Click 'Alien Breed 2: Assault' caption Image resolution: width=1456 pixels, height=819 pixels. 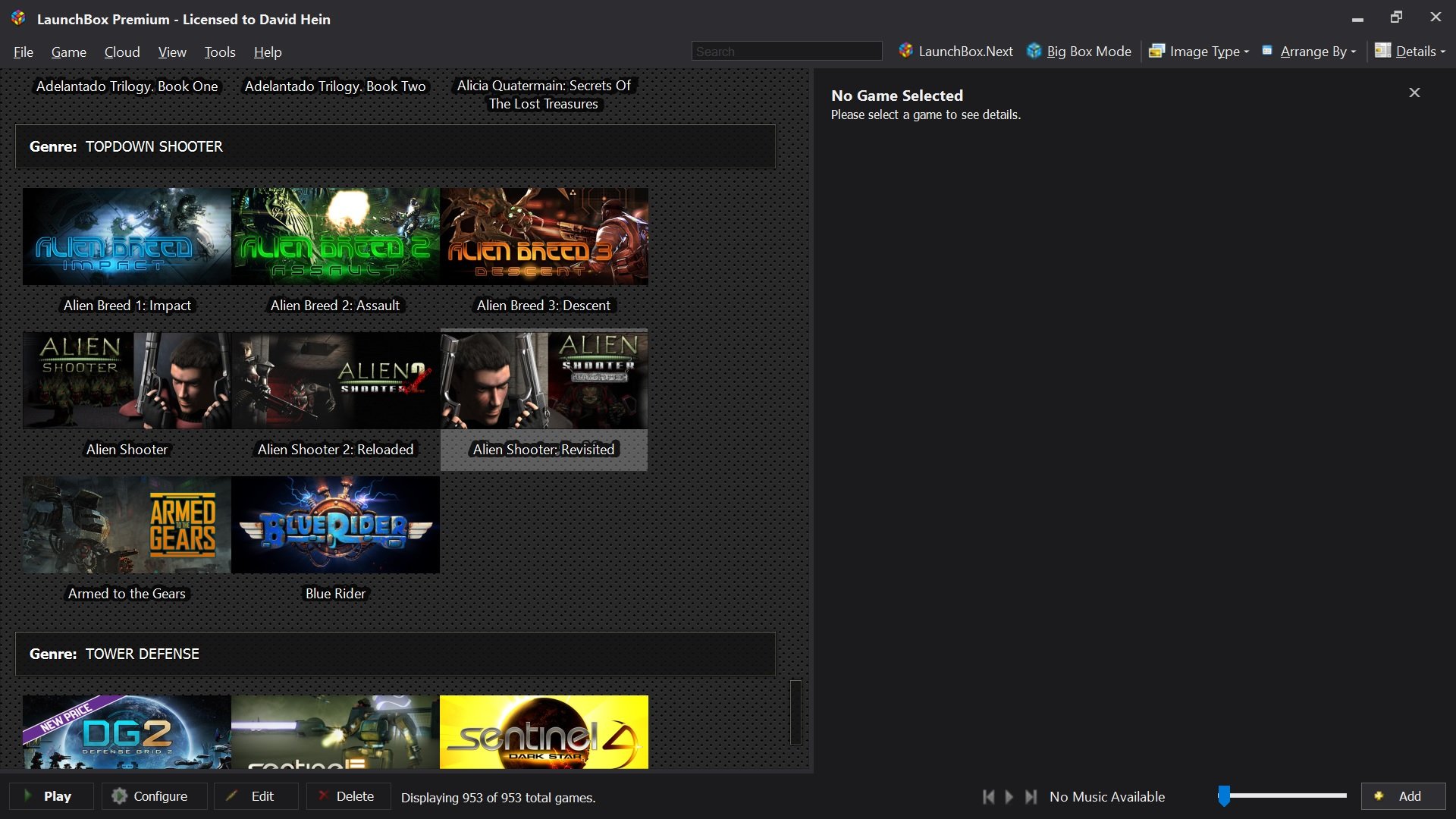pyautogui.click(x=335, y=305)
